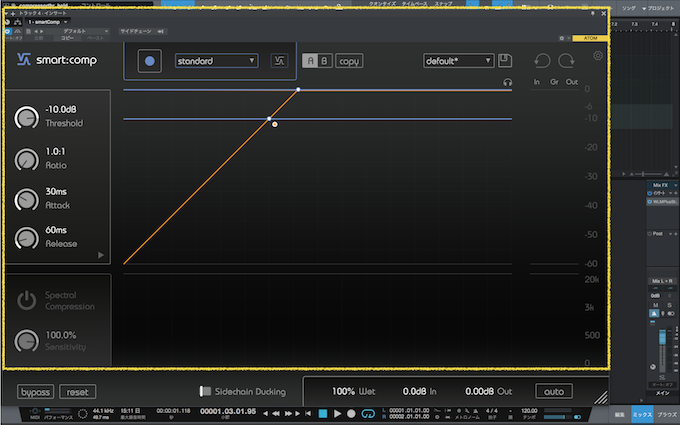The height and width of the screenshot is (425, 680).
Task: Open the standard profile dropdown
Action: pyautogui.click(x=216, y=61)
